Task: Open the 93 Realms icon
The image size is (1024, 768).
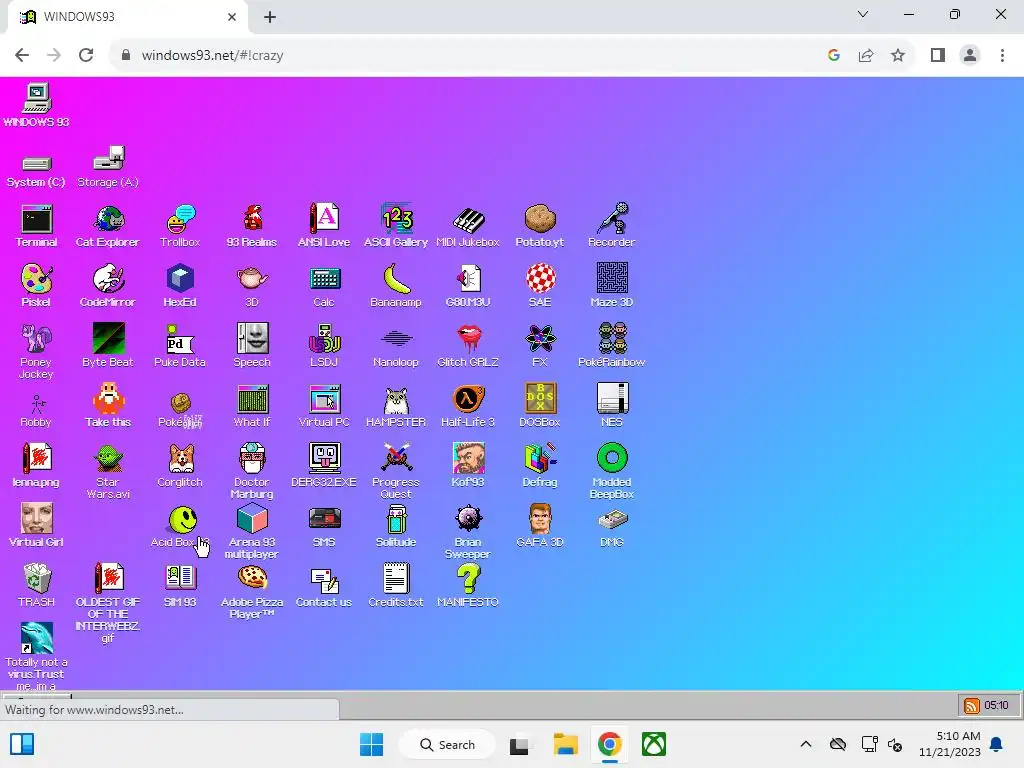Action: pos(251,226)
